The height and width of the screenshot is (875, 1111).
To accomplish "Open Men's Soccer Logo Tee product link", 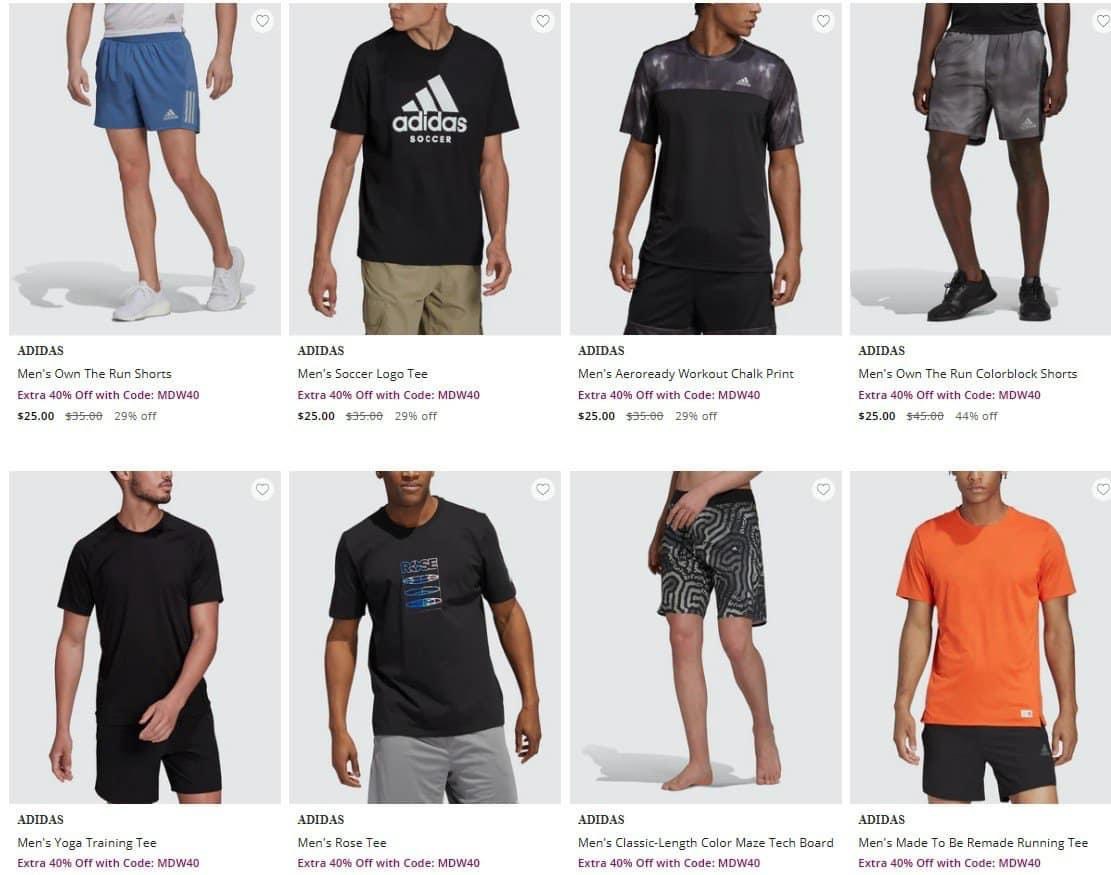I will click(x=363, y=373).
